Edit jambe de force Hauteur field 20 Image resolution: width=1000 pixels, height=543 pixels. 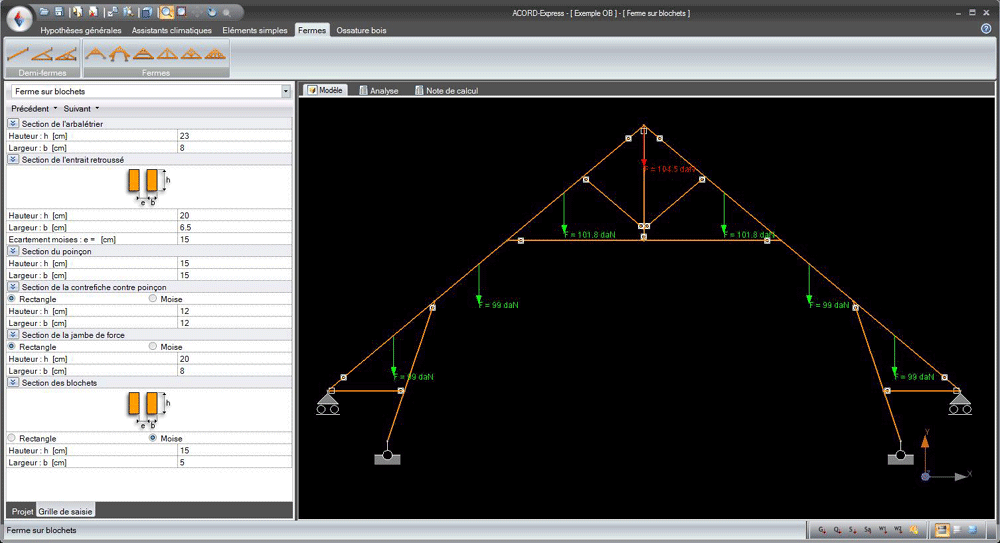234,359
